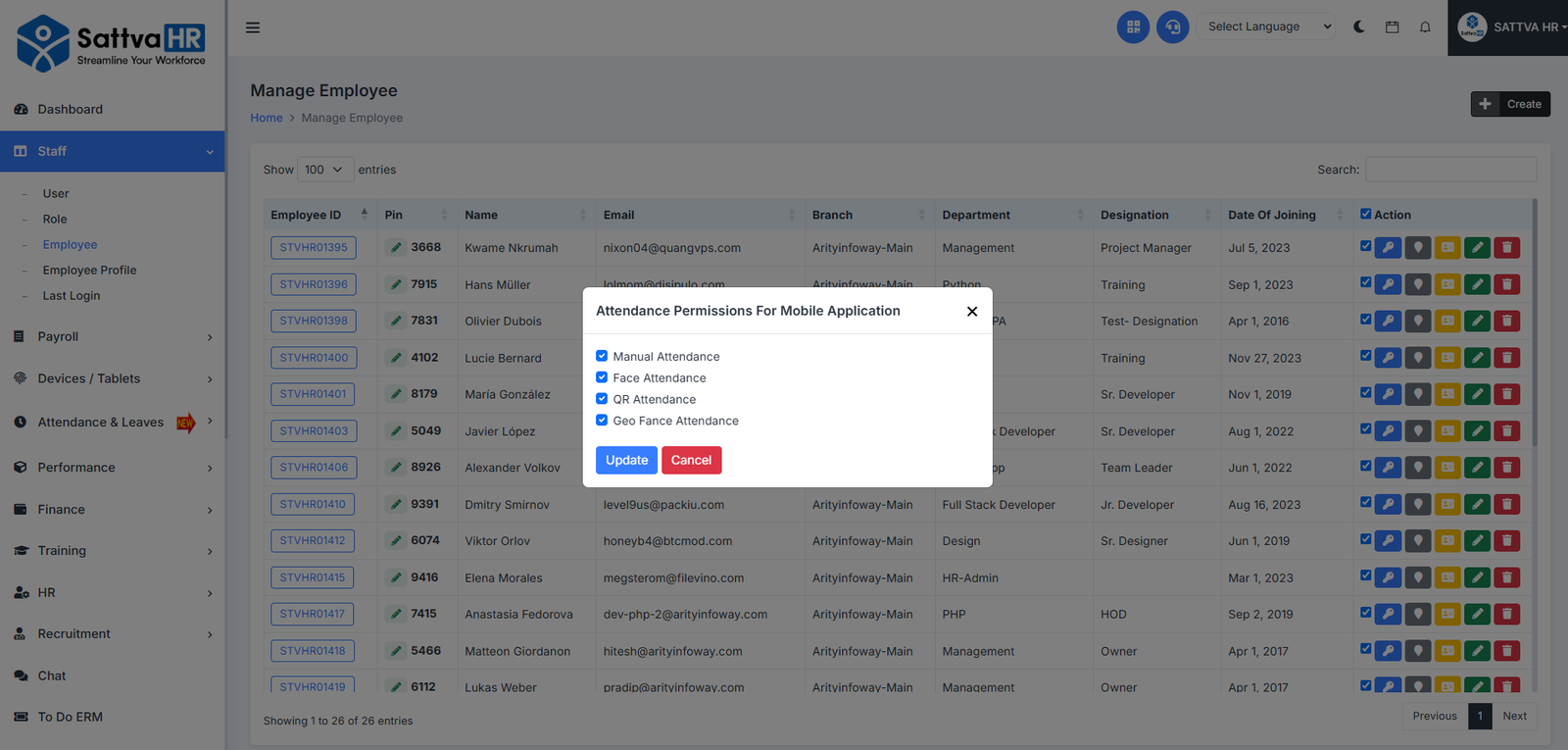The image size is (1568, 750).
Task: Open Last Login submenu item
Action: coord(72,295)
